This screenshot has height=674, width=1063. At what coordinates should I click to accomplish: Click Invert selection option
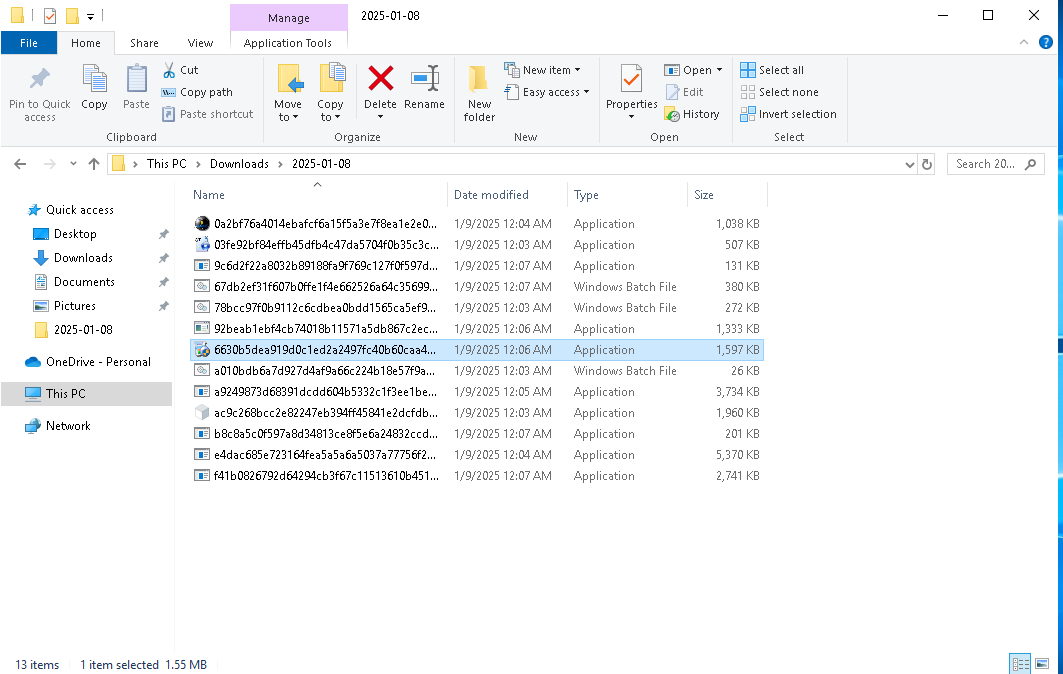click(x=788, y=114)
